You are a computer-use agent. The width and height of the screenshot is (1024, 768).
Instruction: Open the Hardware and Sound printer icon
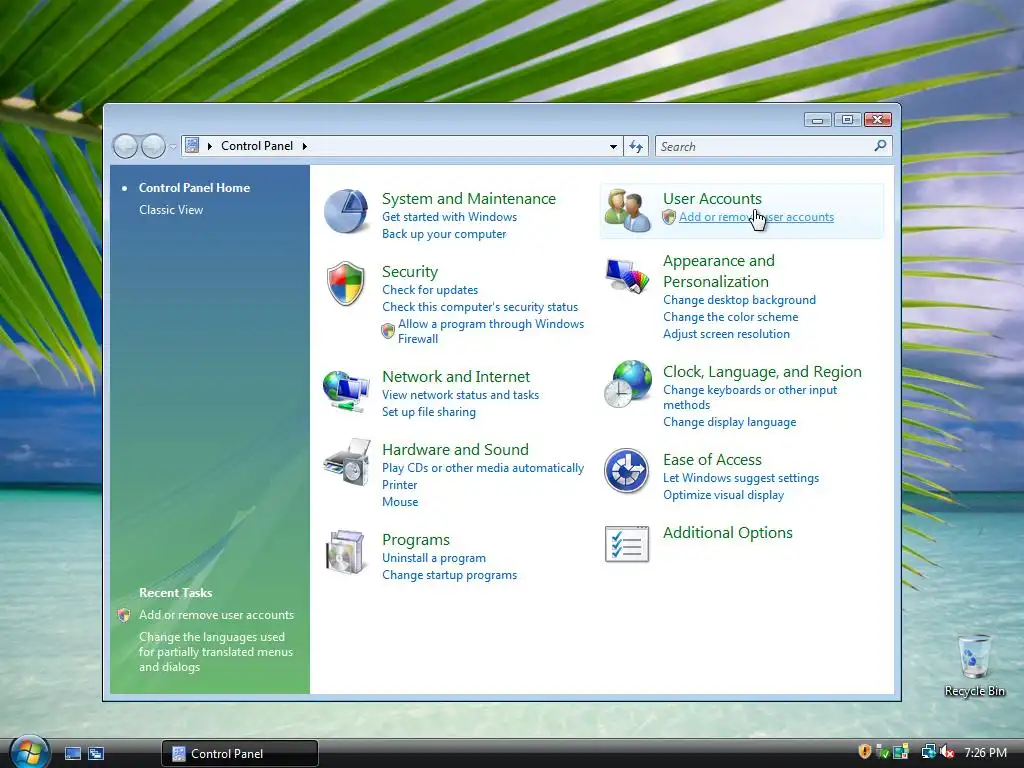point(347,462)
